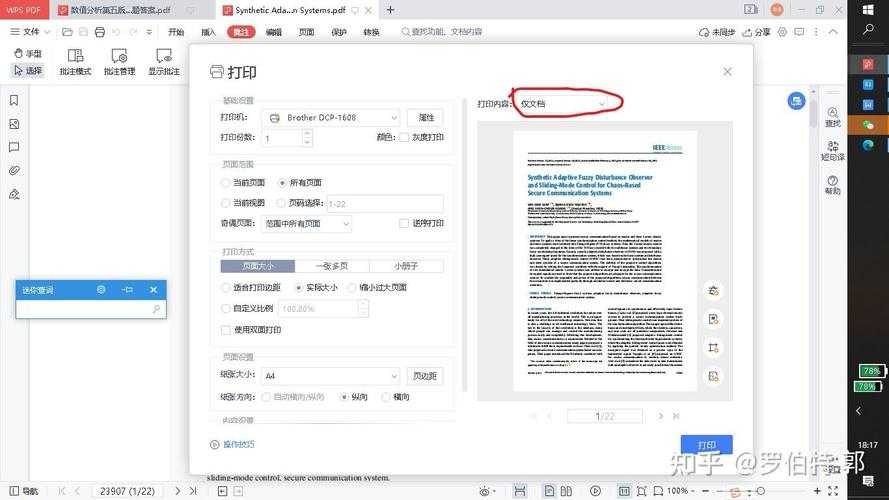The height and width of the screenshot is (500, 889).
Task: Select current page (当前页面) radio
Action: 225,183
